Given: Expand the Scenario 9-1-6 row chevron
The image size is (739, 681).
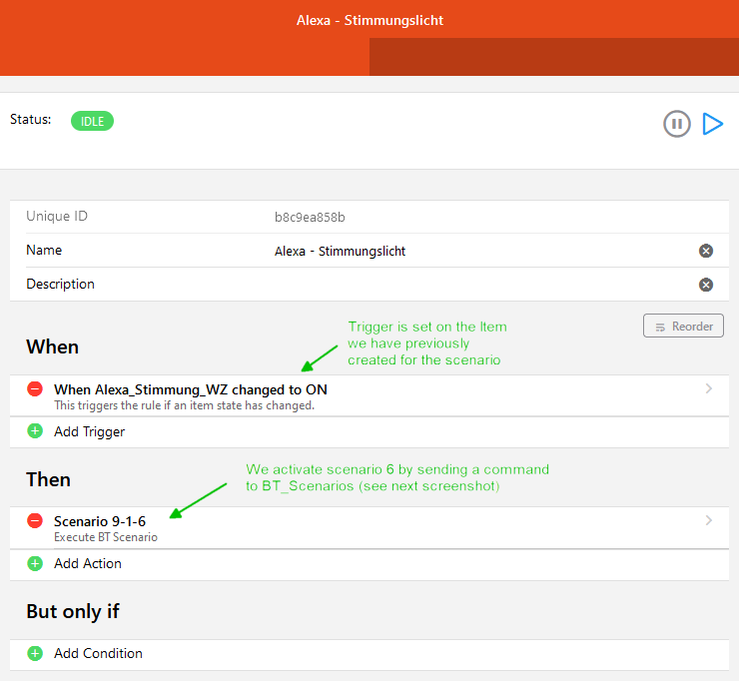Looking at the screenshot, I should tap(708, 520).
